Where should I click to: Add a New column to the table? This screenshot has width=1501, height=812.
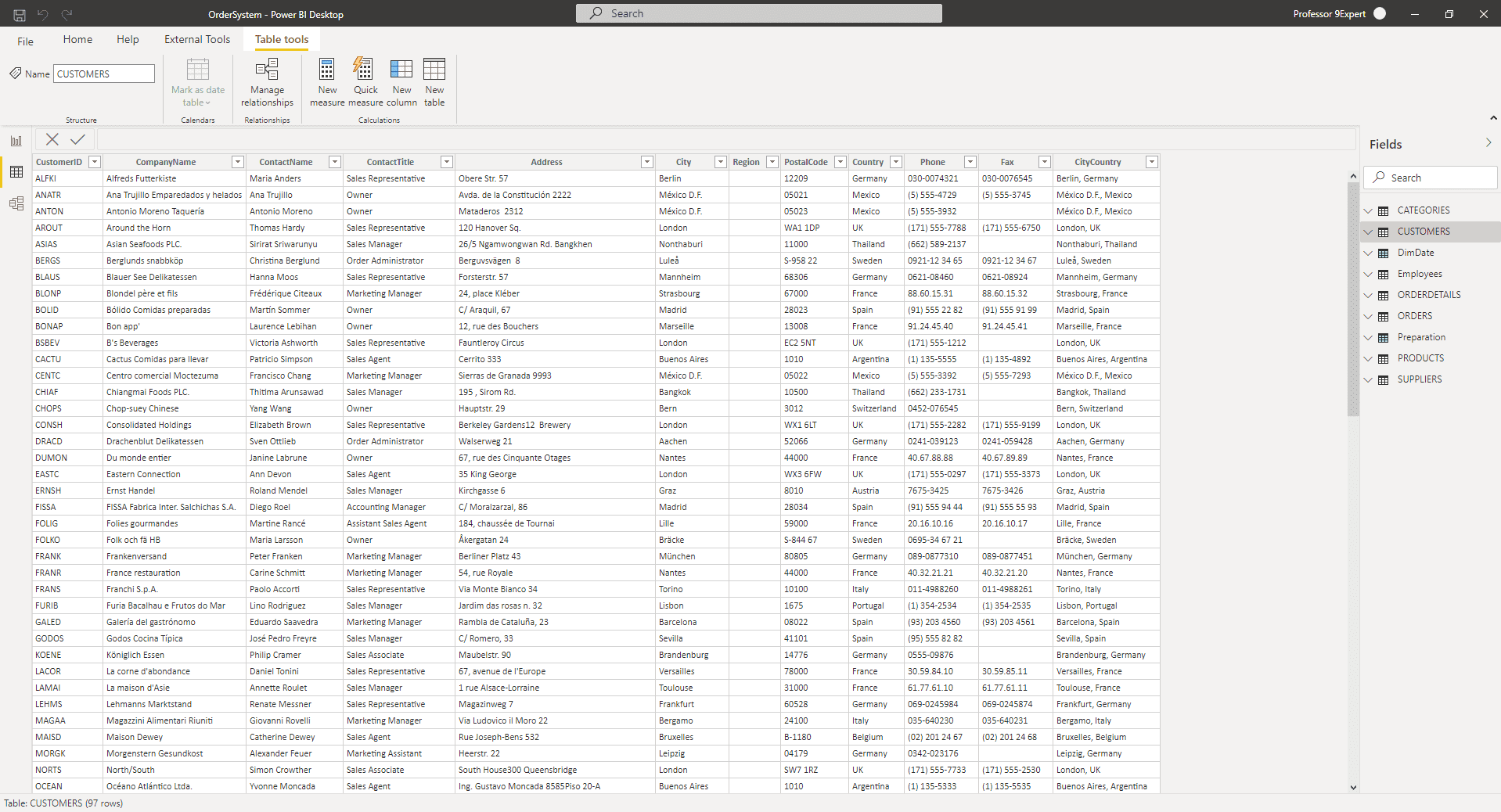coord(401,81)
